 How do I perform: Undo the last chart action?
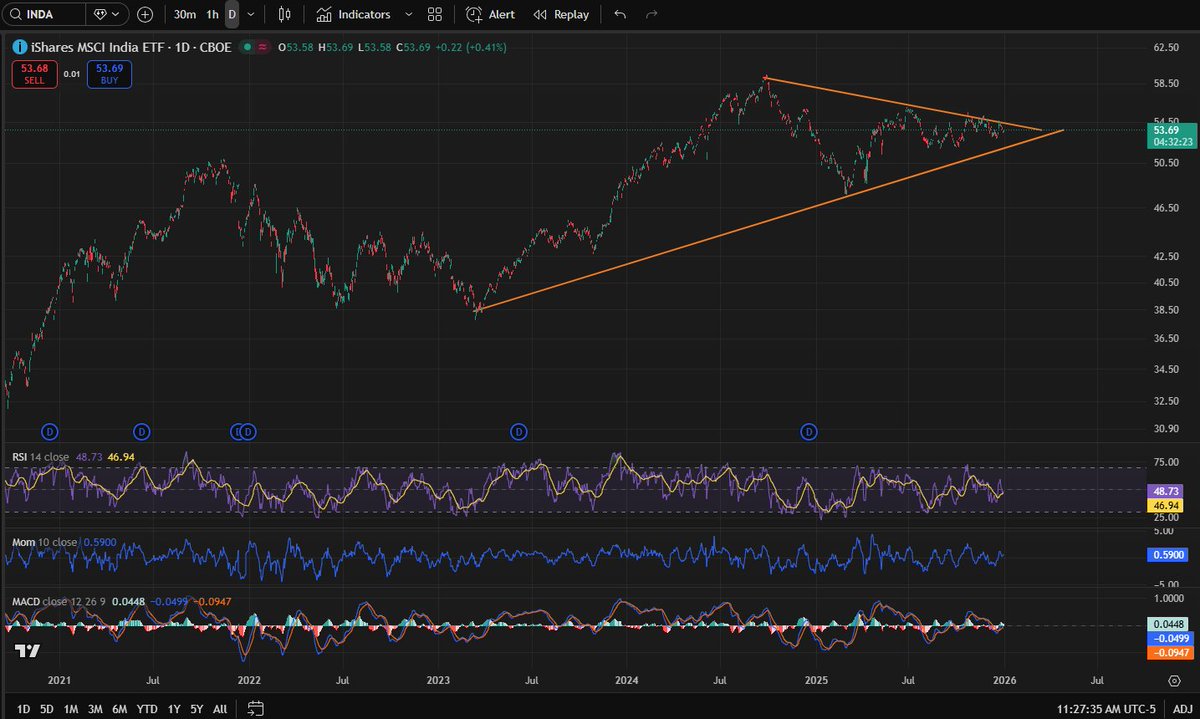620,14
